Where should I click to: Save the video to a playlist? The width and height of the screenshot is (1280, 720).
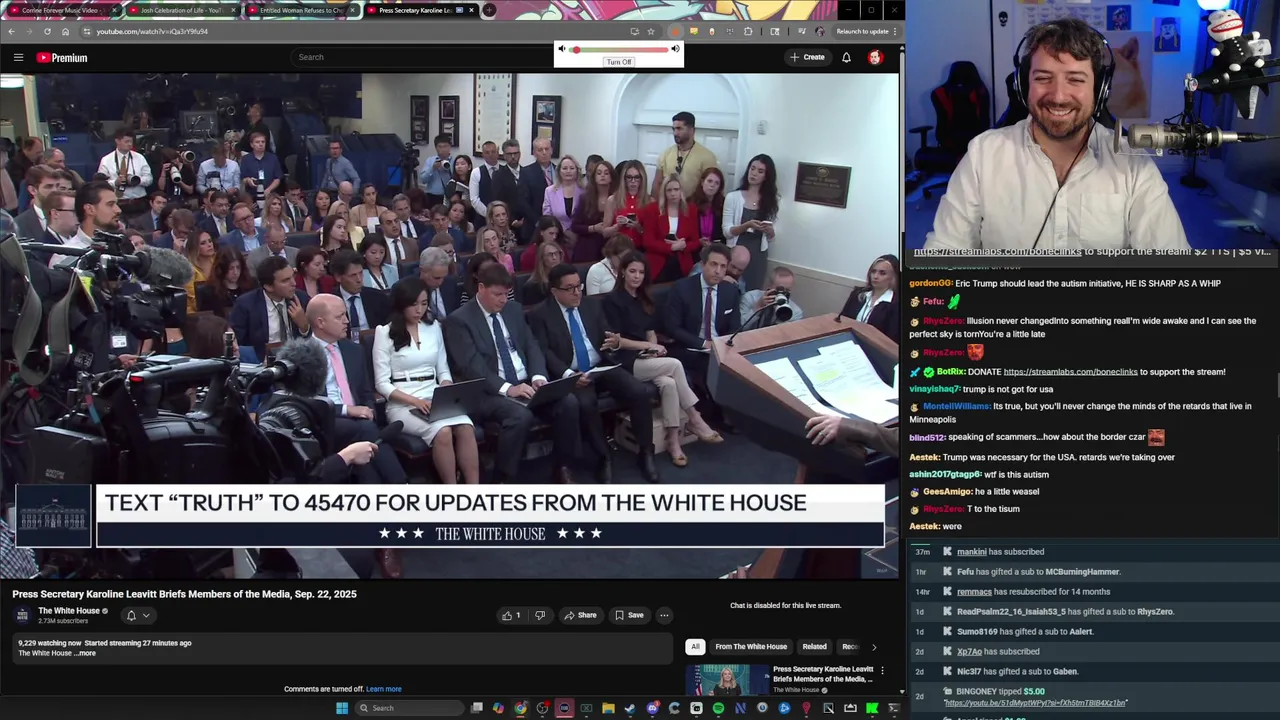tap(629, 615)
